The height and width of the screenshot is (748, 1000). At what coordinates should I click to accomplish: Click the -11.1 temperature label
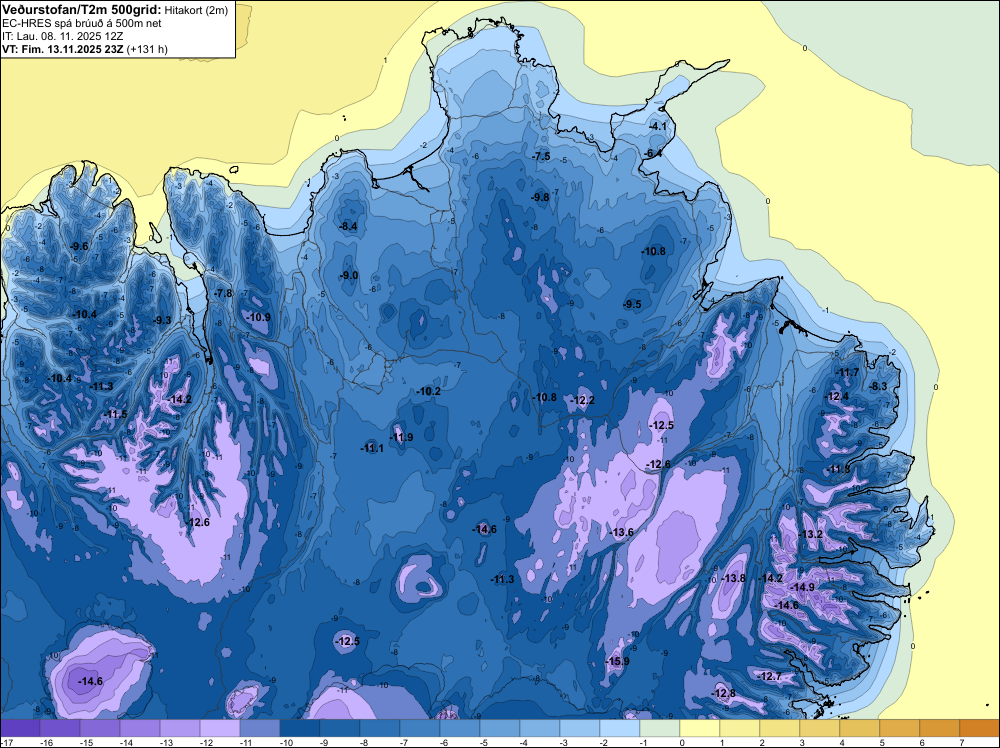tap(372, 448)
